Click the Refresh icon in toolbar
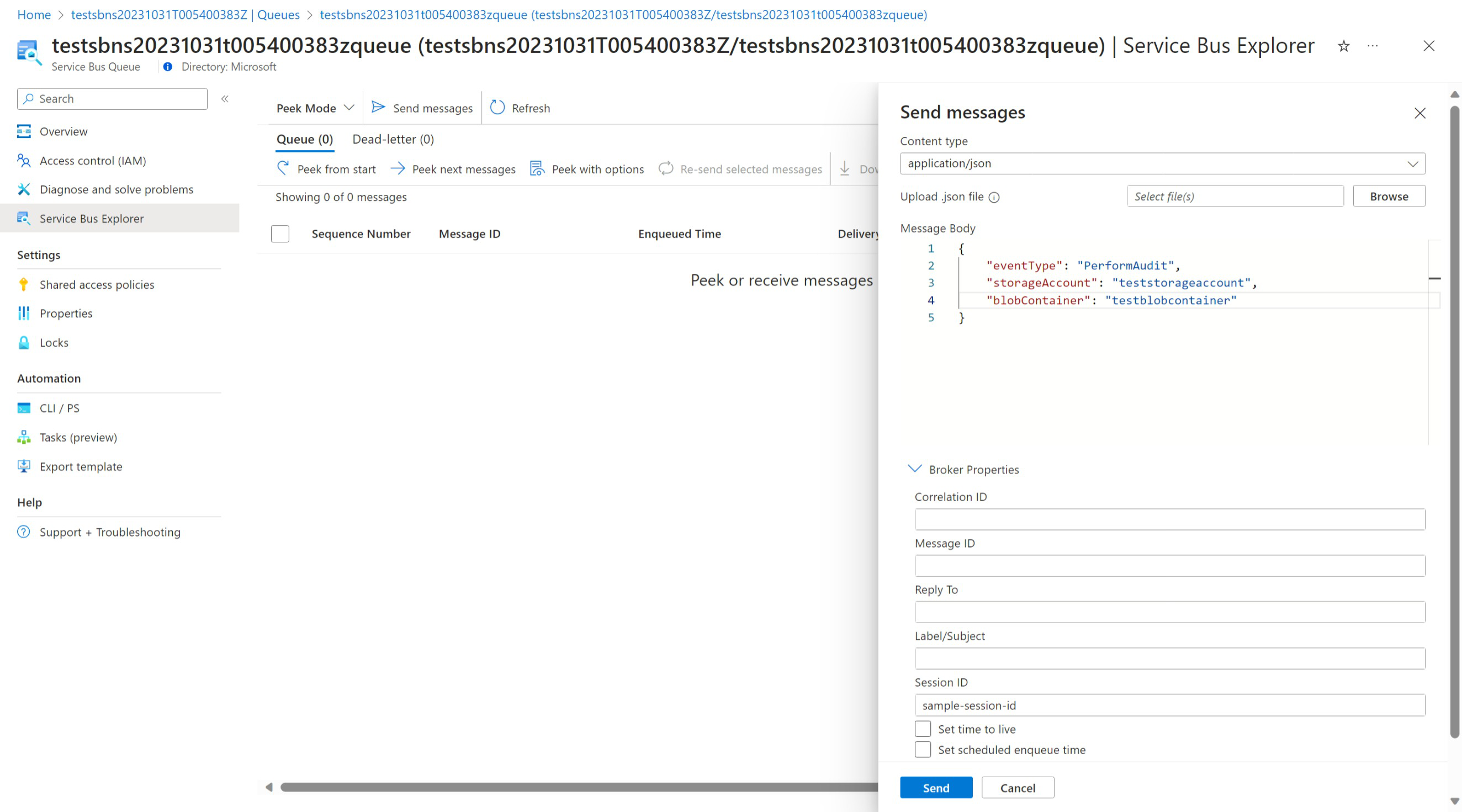 [x=497, y=107]
